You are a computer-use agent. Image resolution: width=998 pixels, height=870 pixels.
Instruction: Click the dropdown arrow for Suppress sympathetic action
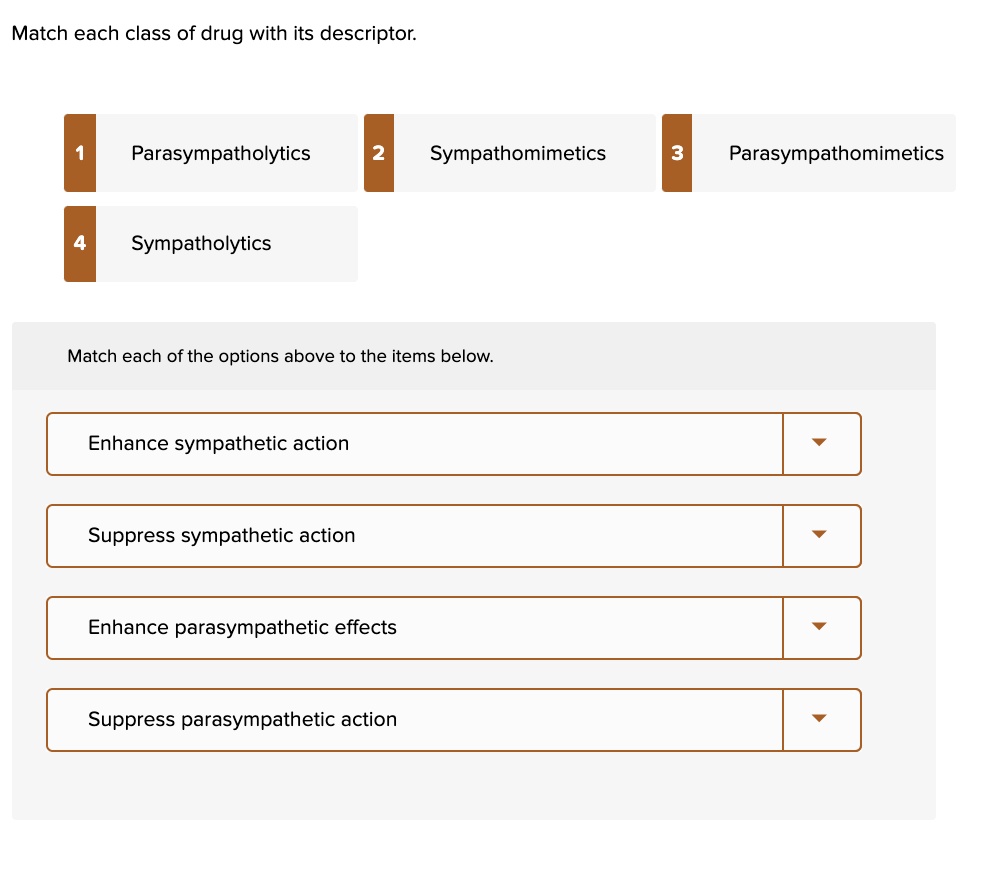point(820,536)
